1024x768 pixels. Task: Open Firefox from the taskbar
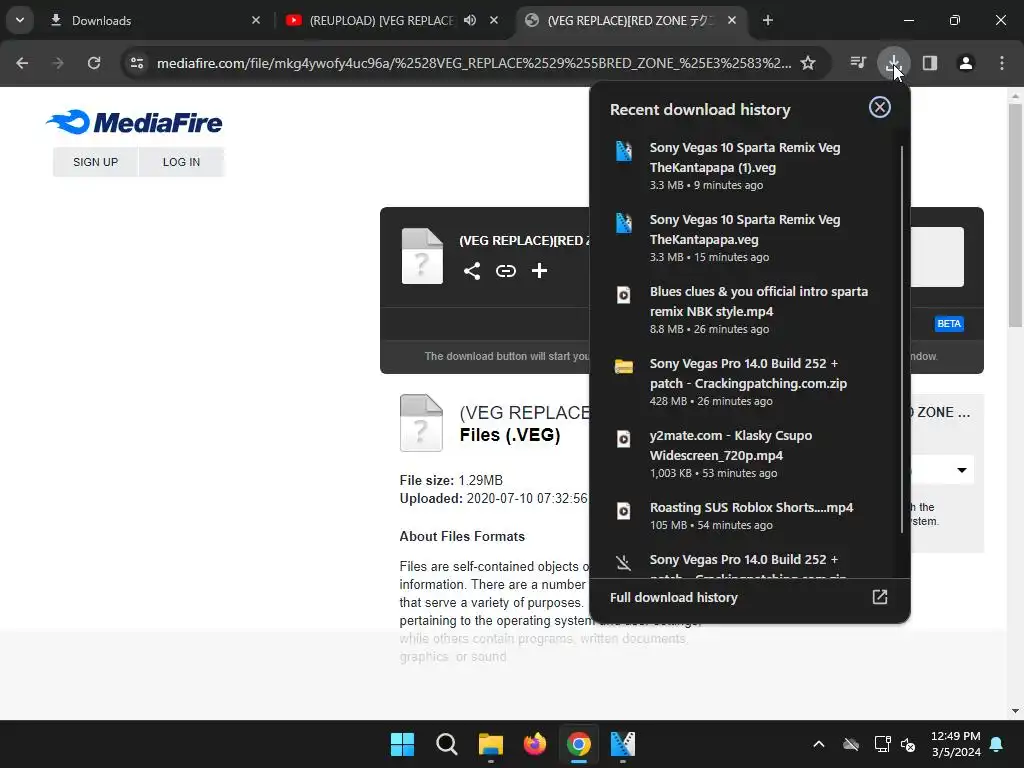pyautogui.click(x=535, y=744)
